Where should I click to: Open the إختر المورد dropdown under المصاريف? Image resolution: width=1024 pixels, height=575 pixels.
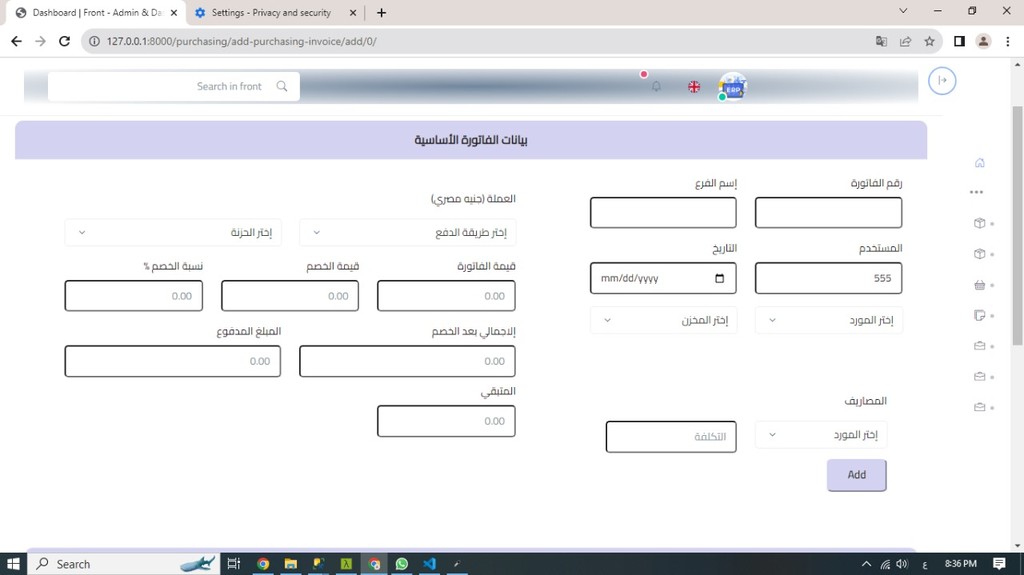pyautogui.click(x=821, y=435)
